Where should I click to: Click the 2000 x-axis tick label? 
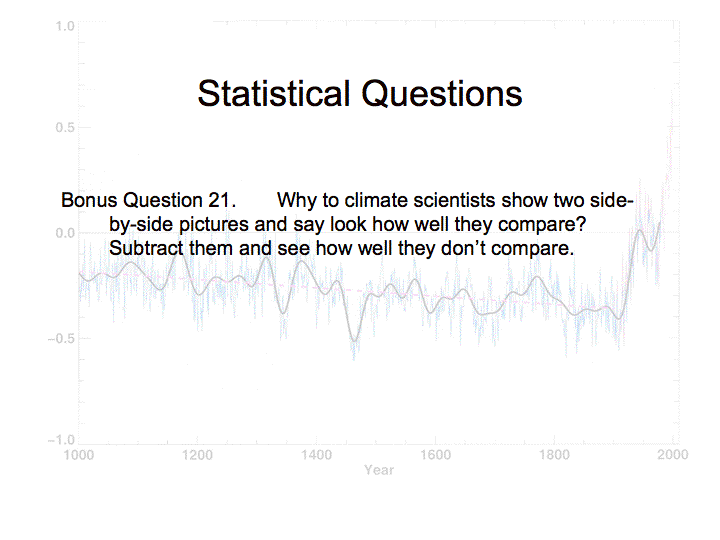tap(672, 454)
